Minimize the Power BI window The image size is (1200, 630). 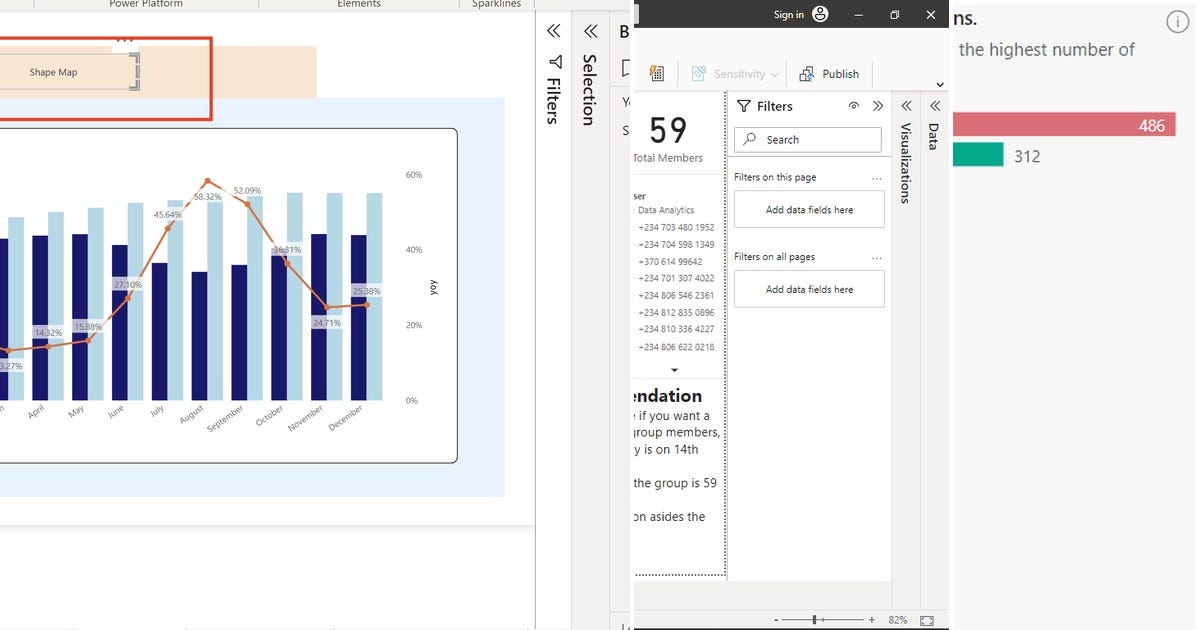[x=860, y=14]
